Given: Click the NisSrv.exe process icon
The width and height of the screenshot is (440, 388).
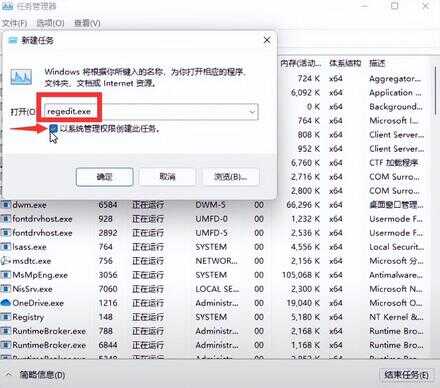Looking at the screenshot, I should click(6, 289).
